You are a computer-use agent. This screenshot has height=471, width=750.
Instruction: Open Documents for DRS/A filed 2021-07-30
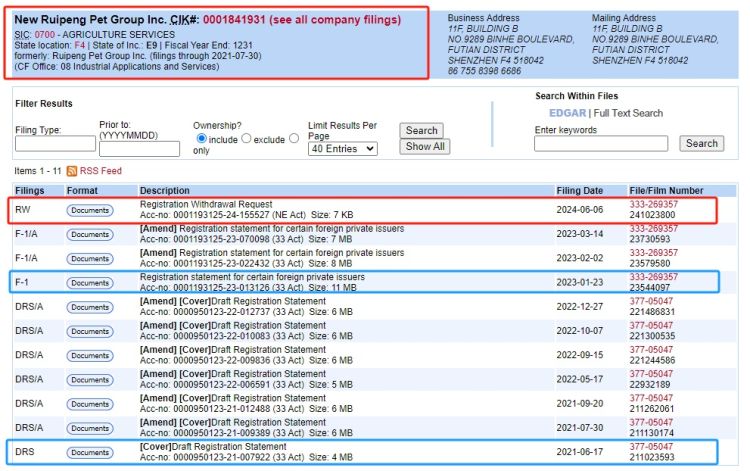pos(90,428)
